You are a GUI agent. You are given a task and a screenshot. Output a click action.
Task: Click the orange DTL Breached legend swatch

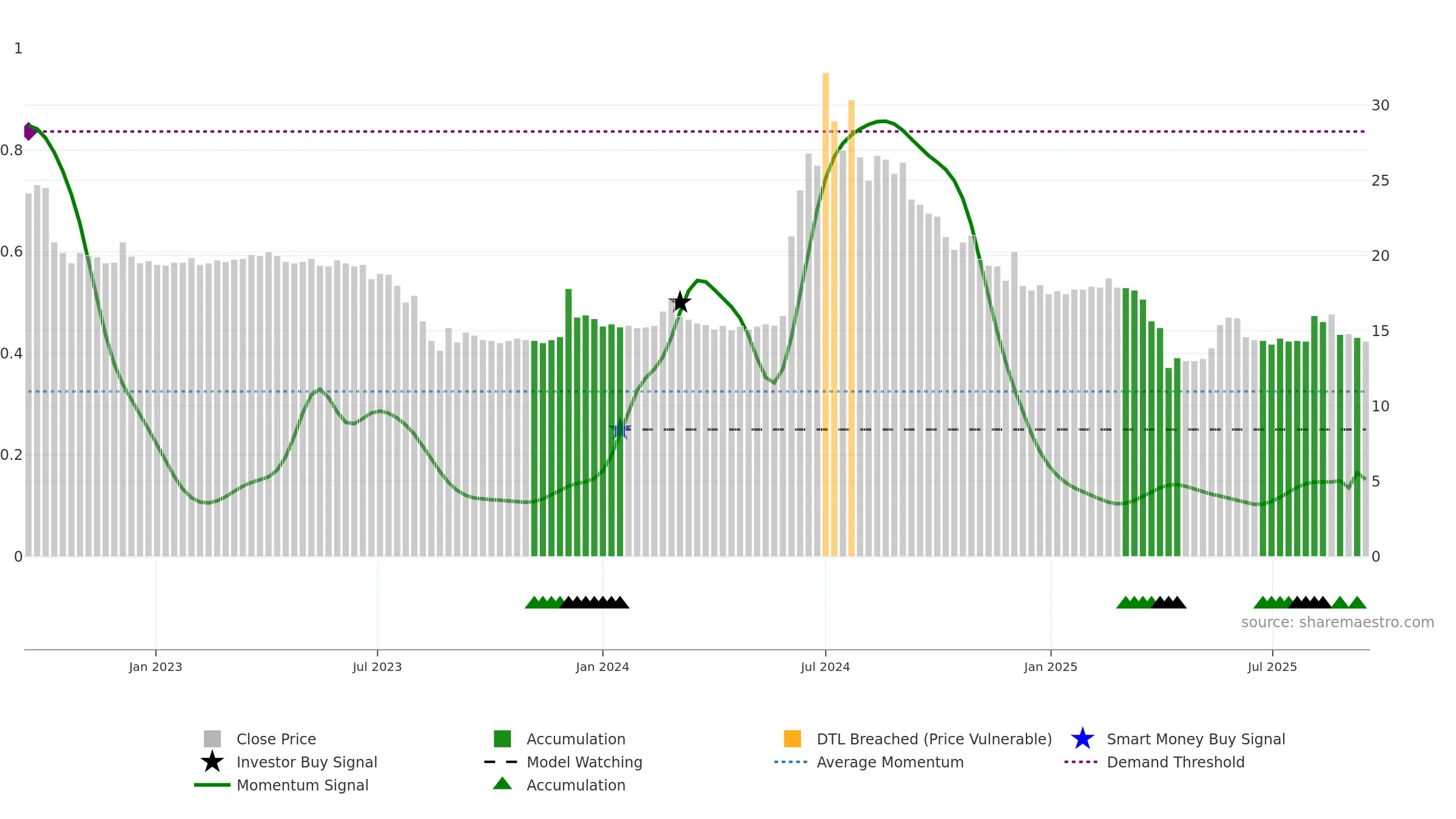click(792, 739)
